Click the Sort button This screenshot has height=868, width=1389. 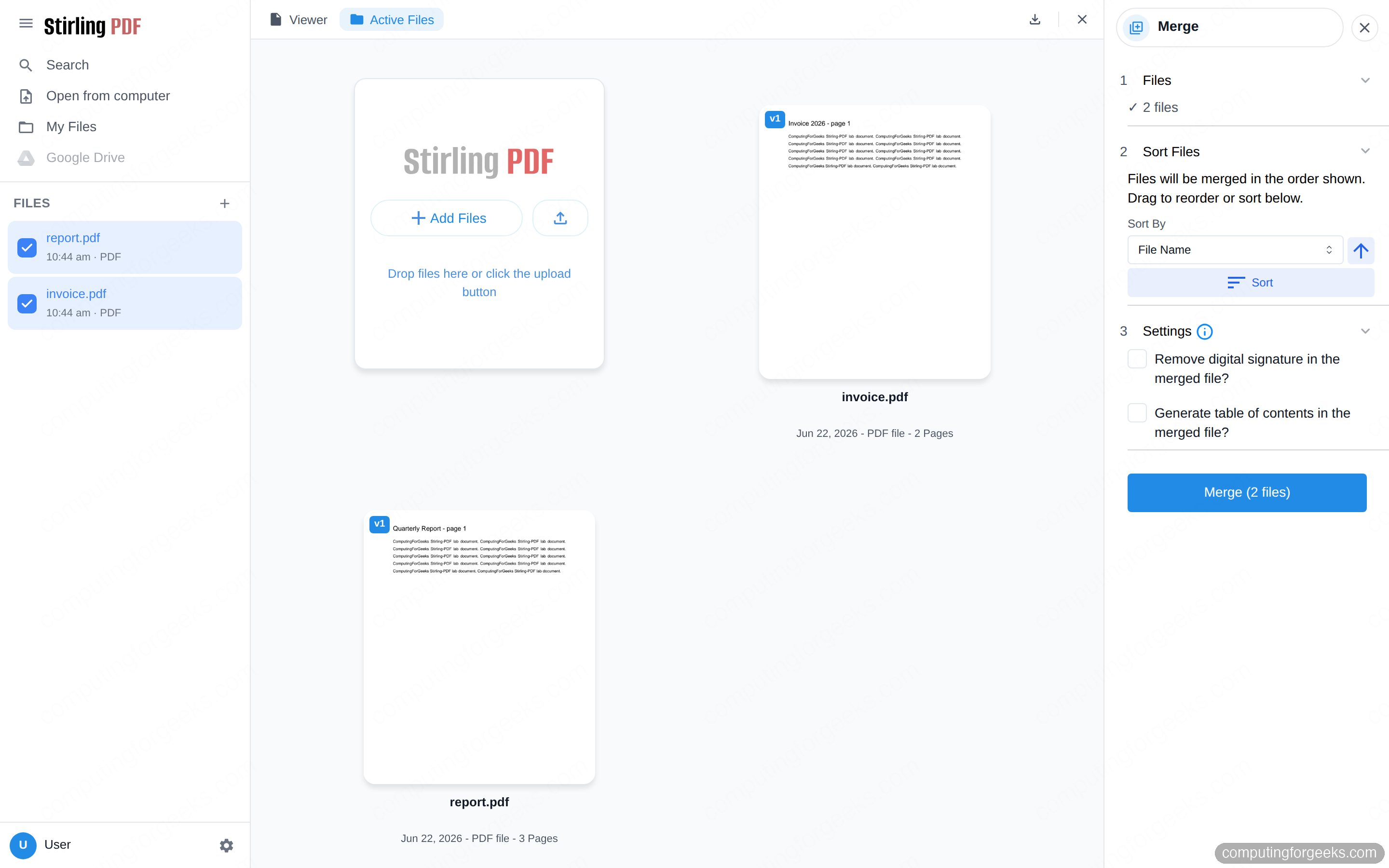pos(1250,283)
